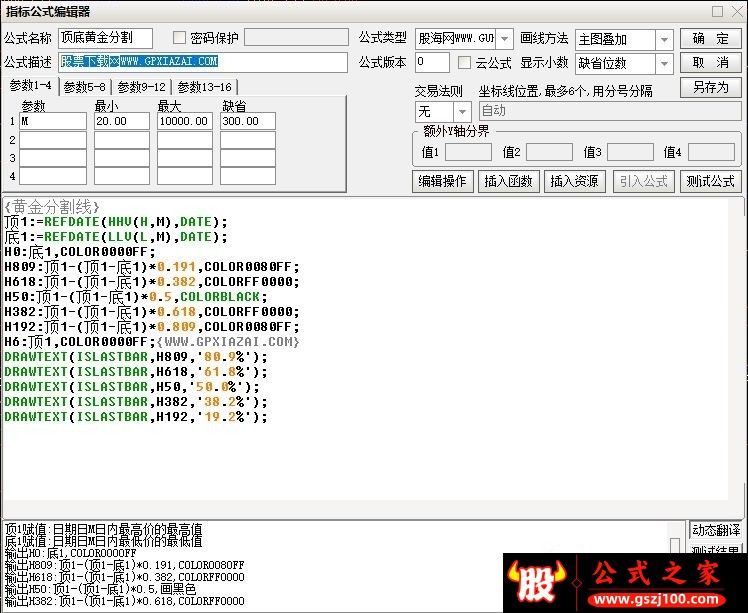Select the 动态翻译 dynamic translation tab
Viewport: 748px width, 613px height.
pos(716,530)
